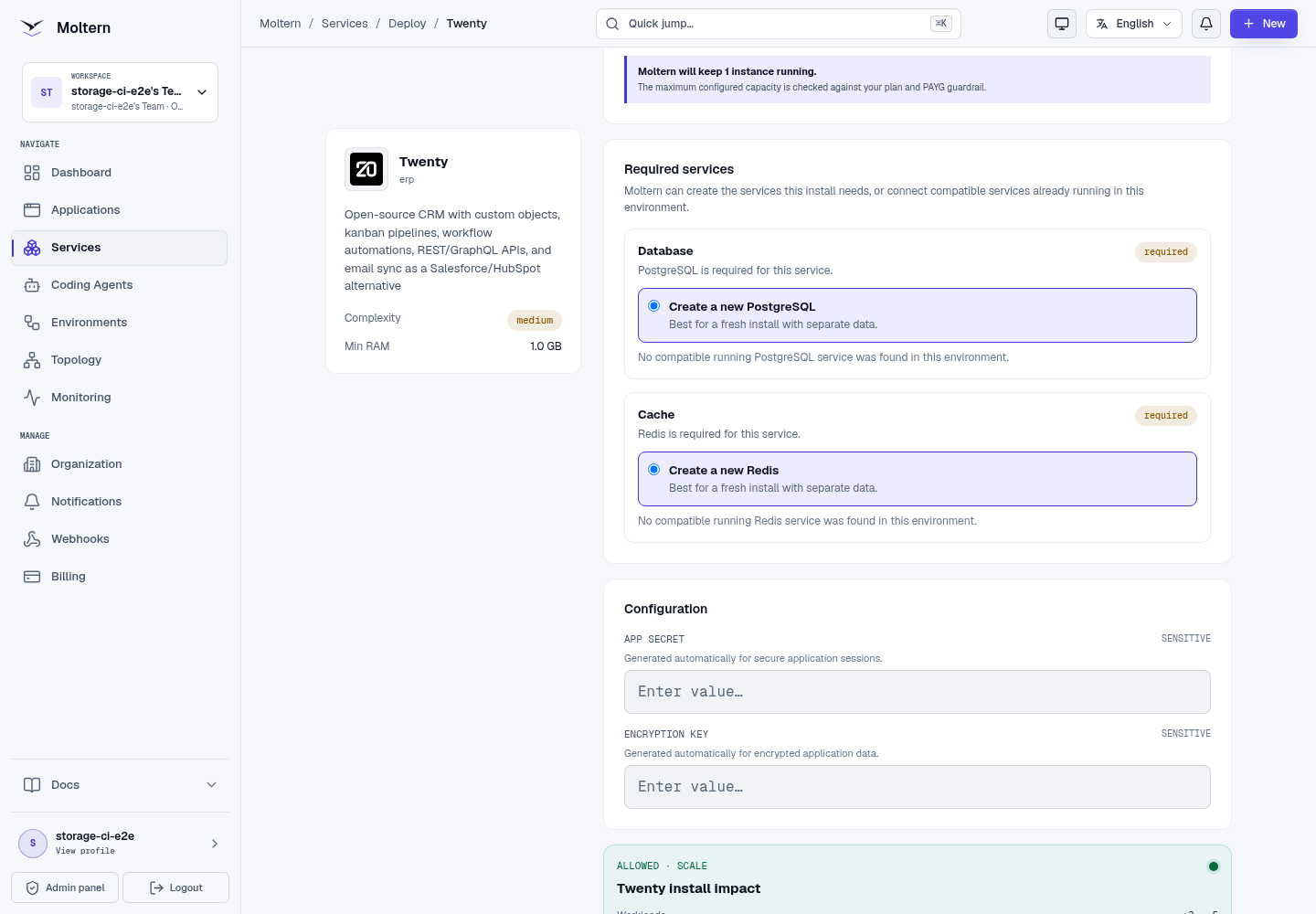Click the Moltern breadcrumb

click(x=281, y=24)
